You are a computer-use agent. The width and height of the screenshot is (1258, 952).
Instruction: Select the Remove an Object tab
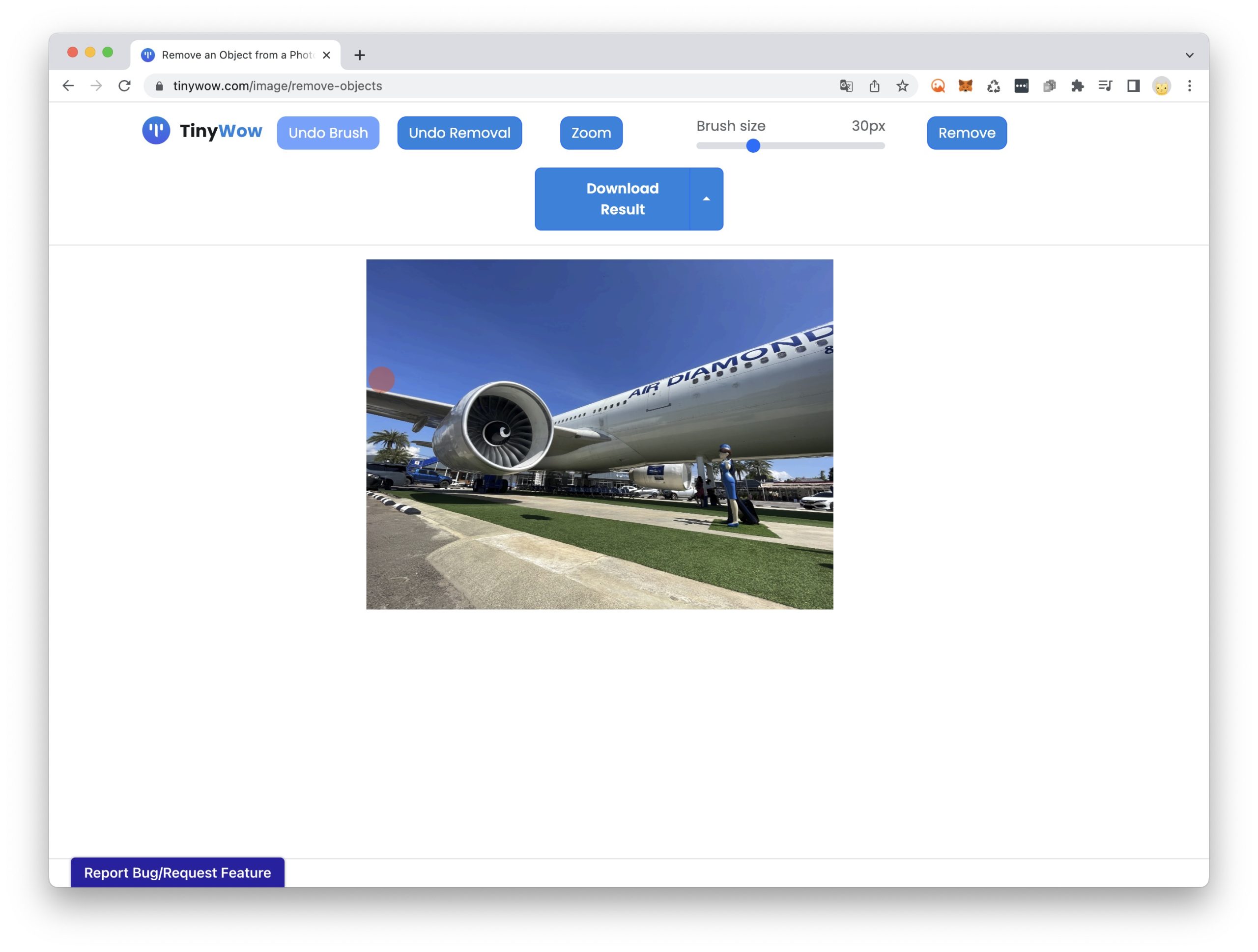tap(236, 55)
